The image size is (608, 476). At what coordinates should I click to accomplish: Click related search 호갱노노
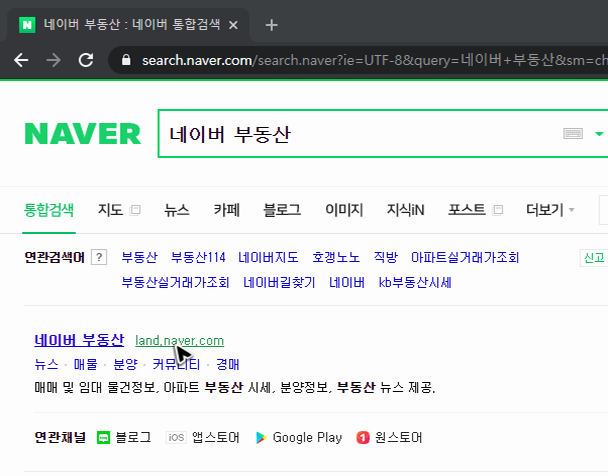336,257
